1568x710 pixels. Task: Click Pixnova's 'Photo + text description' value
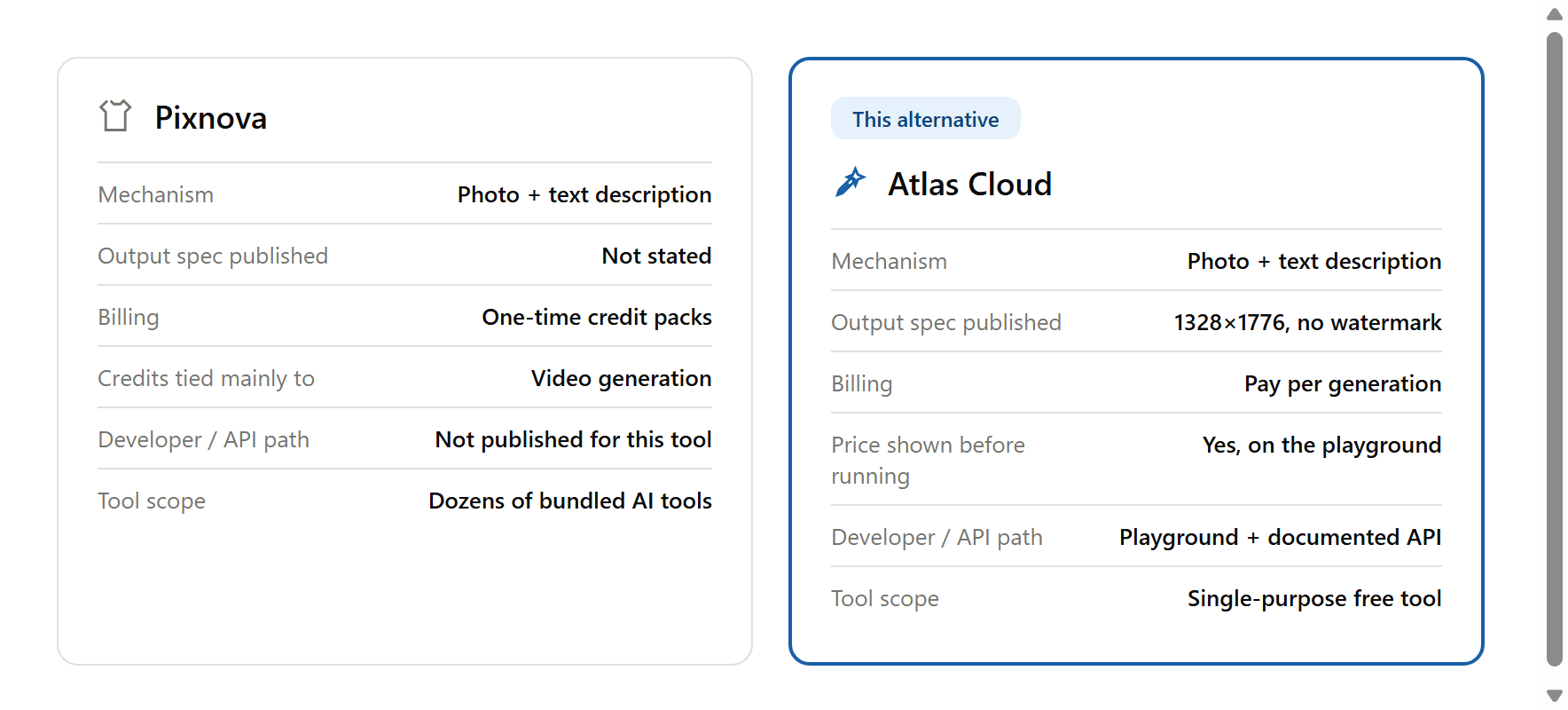tap(584, 194)
